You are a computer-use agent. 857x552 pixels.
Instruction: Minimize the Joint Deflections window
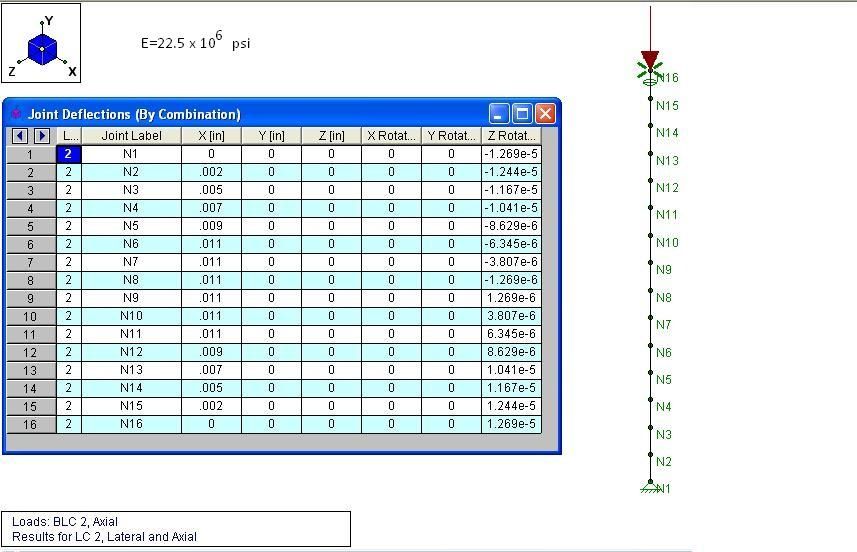500,114
